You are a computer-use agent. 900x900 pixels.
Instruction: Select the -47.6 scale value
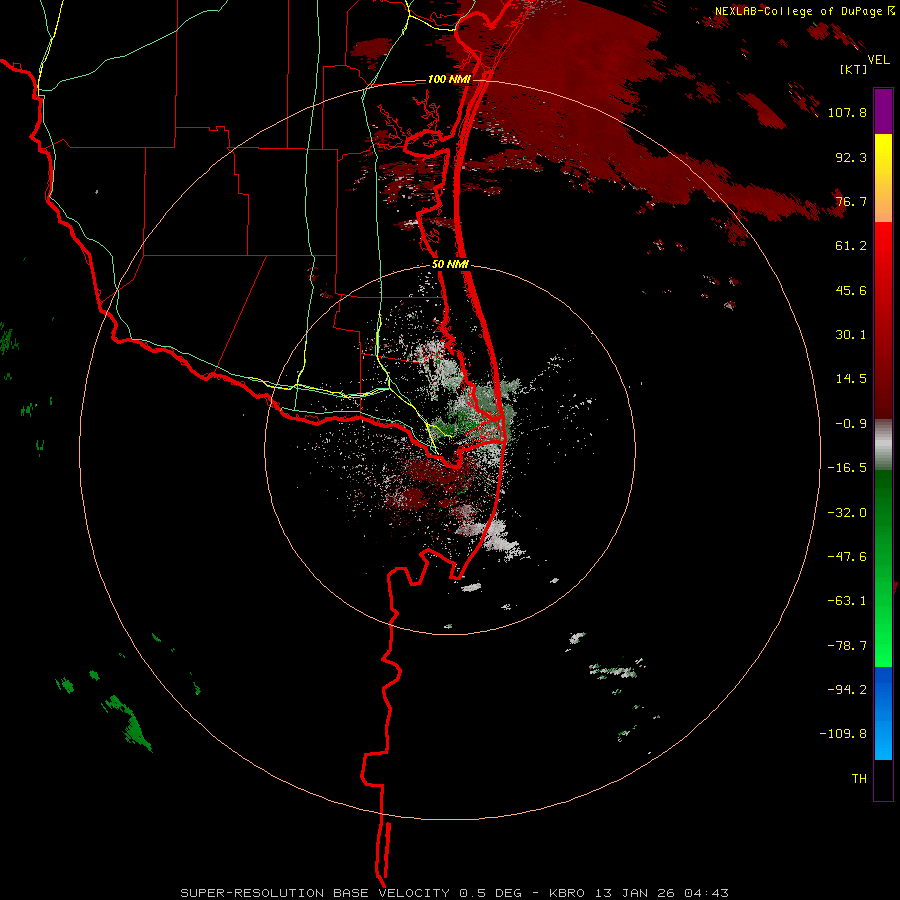tap(847, 557)
